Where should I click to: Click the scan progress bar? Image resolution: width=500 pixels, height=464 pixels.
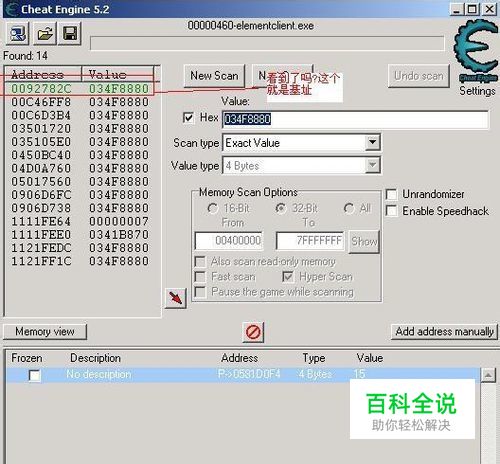(267, 43)
